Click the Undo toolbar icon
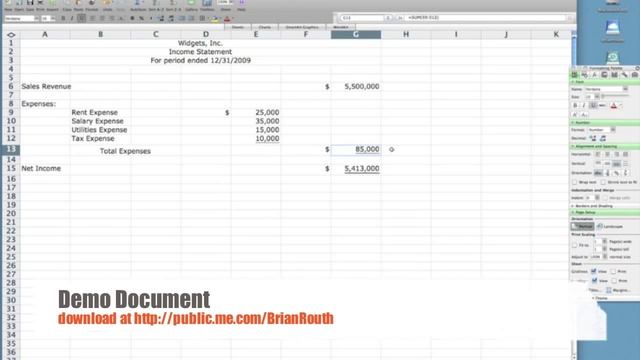This screenshot has height=360, width=640. [x=107, y=4]
